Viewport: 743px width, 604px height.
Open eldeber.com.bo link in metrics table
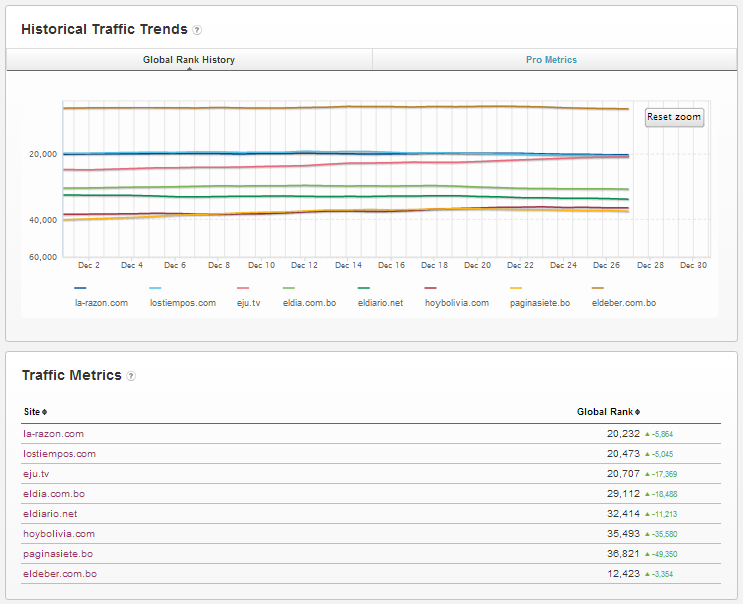(x=59, y=574)
